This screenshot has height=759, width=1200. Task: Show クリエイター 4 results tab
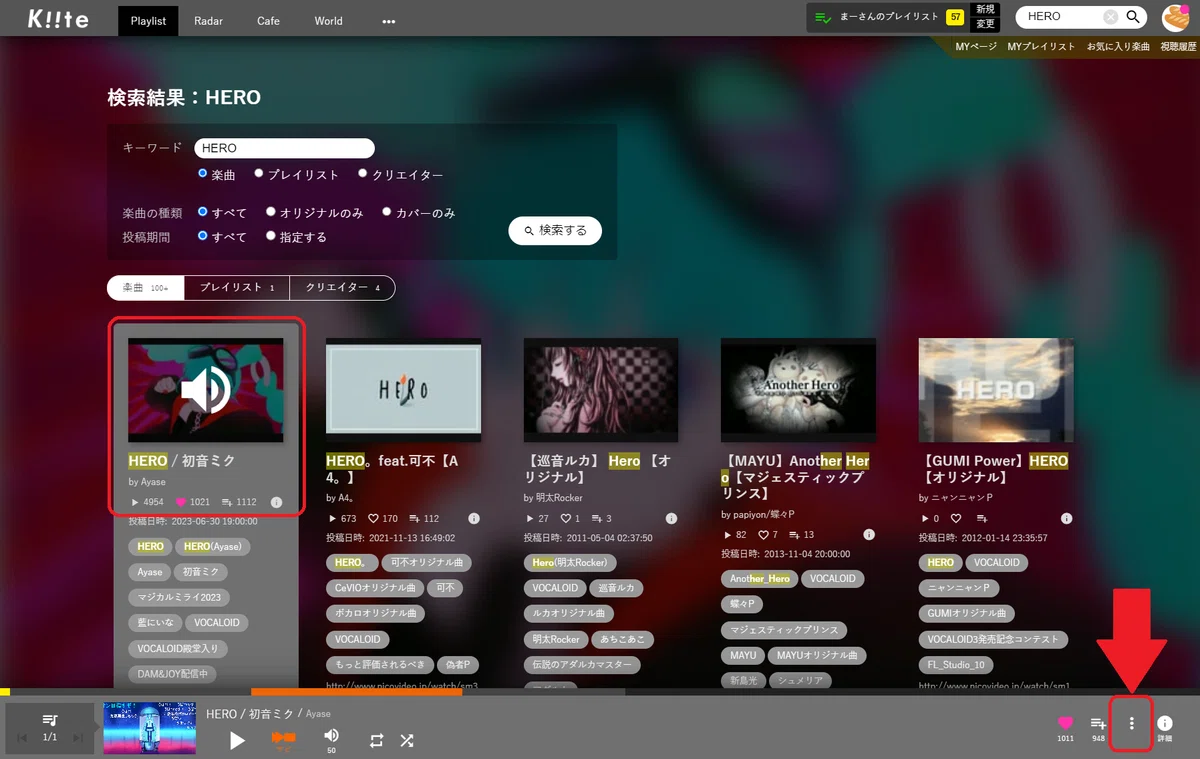coord(343,288)
